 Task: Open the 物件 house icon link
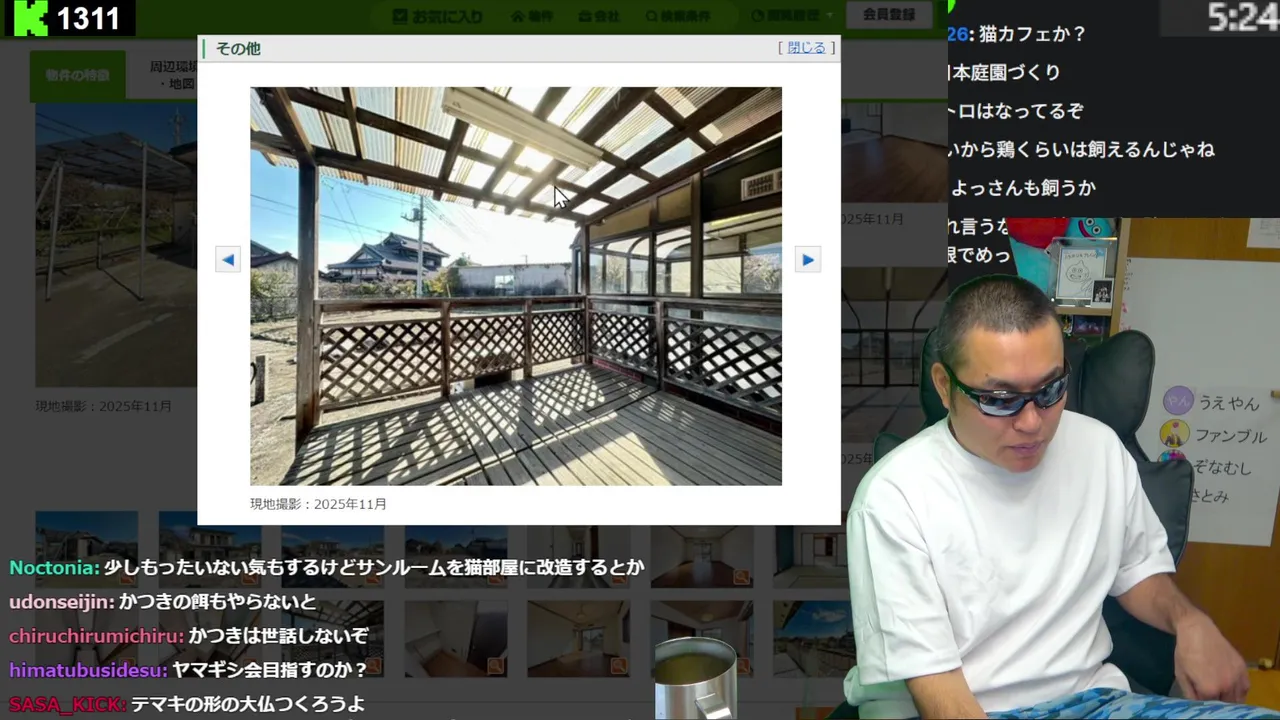[532, 16]
